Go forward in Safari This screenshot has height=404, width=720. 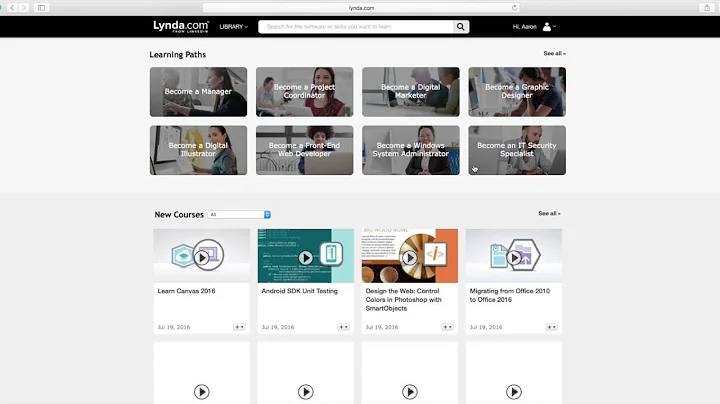24,8
